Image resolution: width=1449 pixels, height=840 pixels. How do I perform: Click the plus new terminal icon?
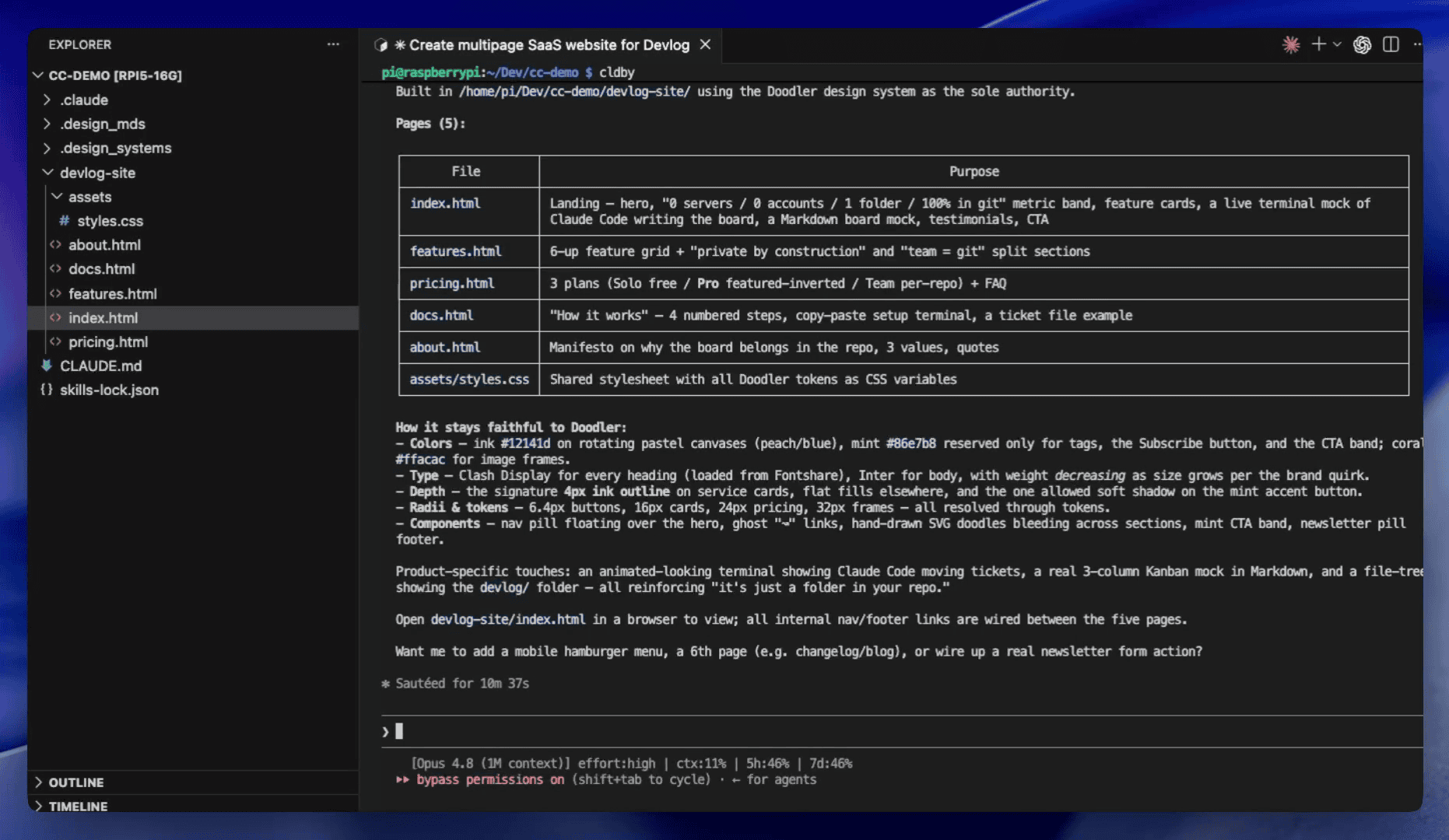1318,44
